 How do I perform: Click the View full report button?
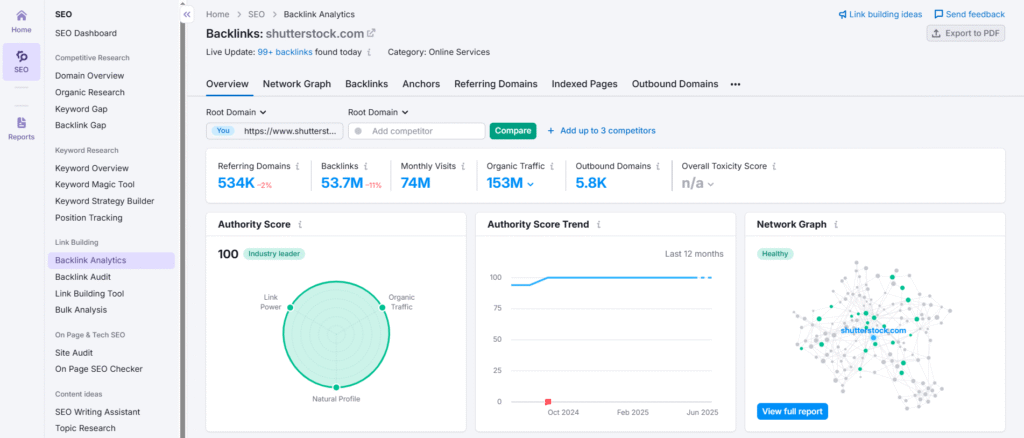click(792, 411)
